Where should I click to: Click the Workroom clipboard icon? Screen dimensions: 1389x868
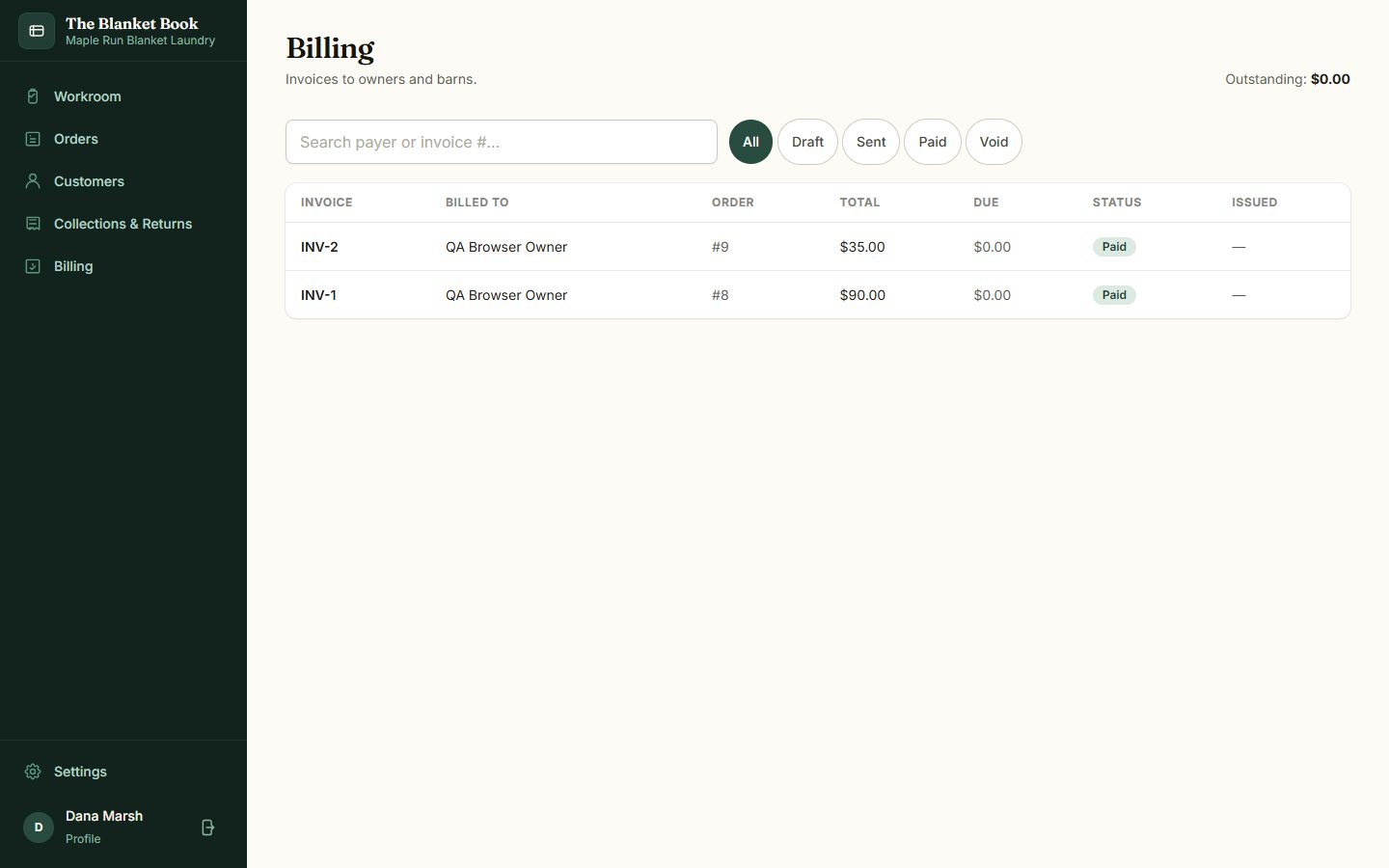pyautogui.click(x=33, y=96)
